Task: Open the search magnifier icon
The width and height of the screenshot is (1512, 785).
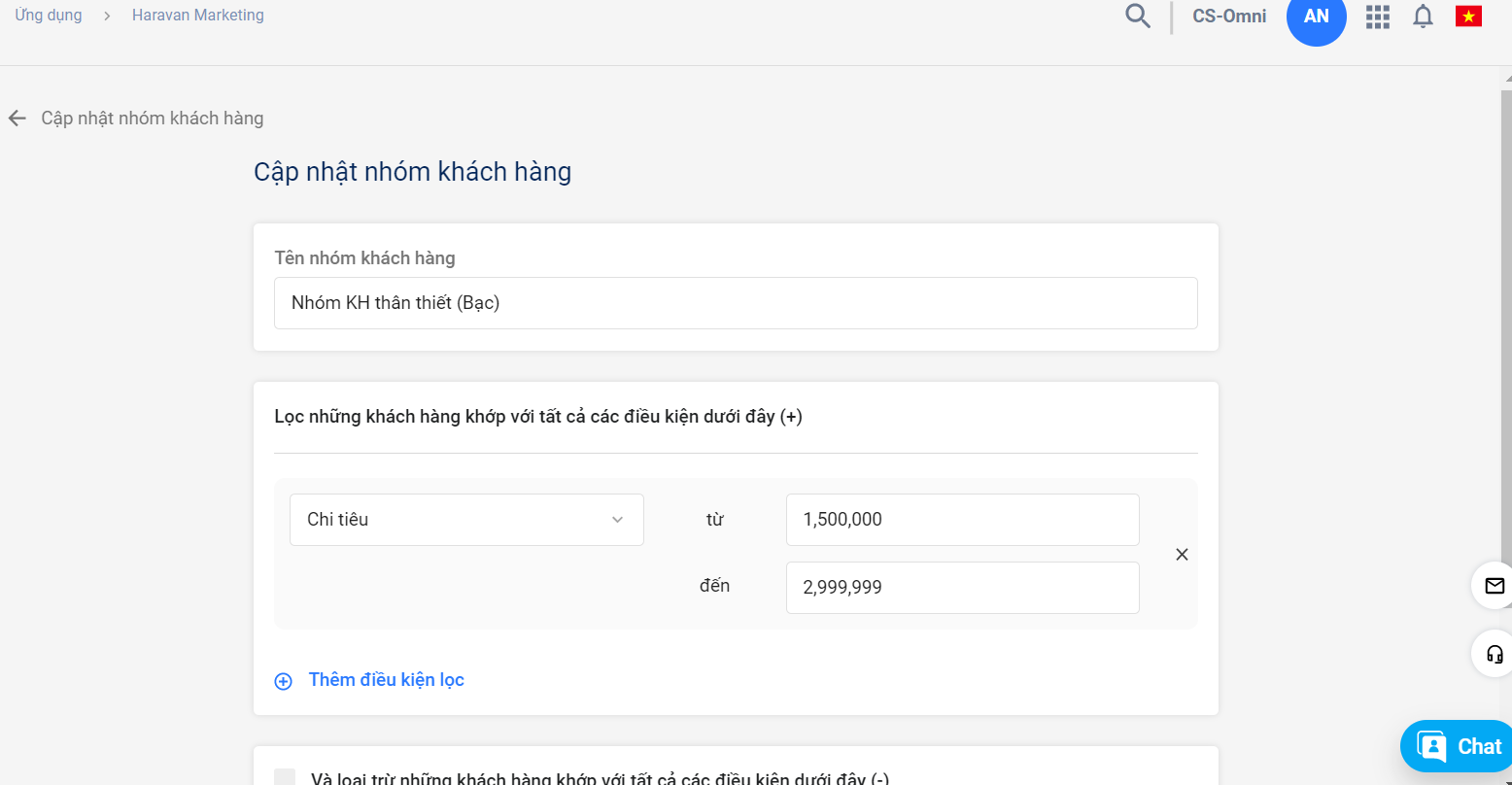Action: [1138, 16]
